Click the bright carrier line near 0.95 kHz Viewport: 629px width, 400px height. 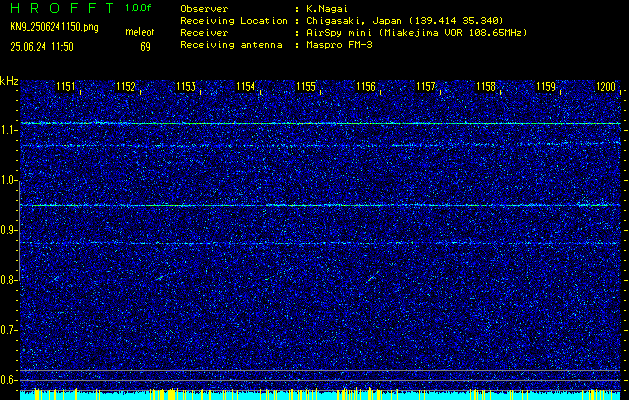pos(320,205)
